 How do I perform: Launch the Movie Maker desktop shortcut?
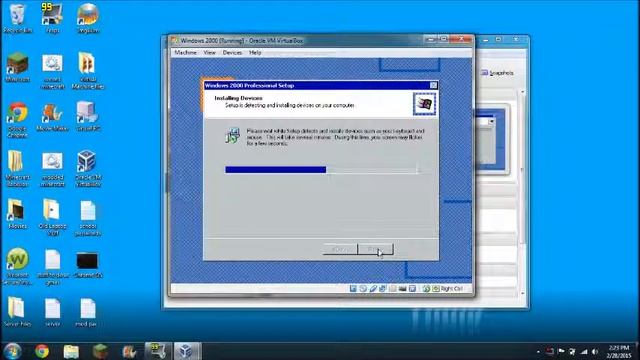[52, 117]
